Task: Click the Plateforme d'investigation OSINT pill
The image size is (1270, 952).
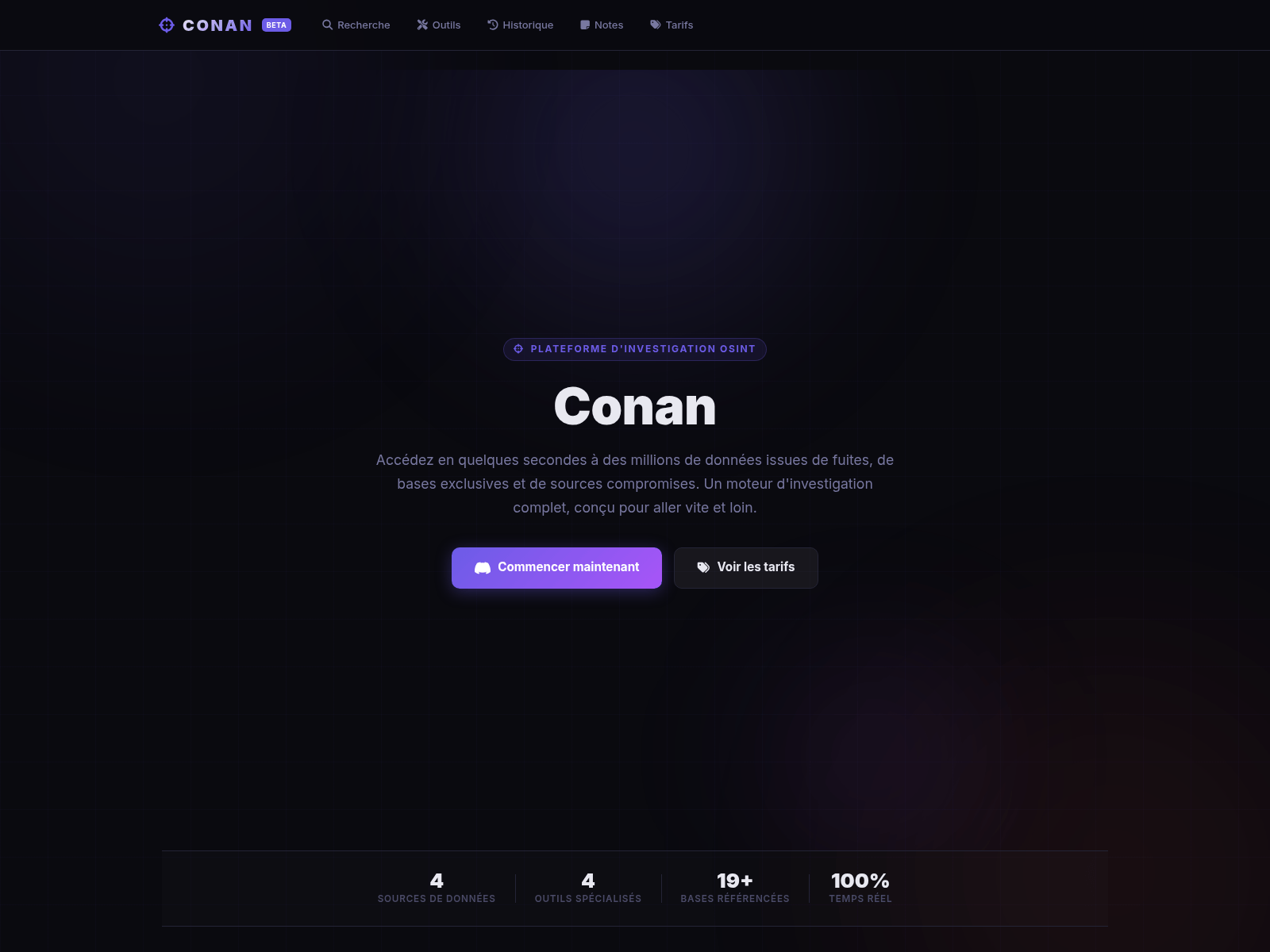Action: [635, 349]
